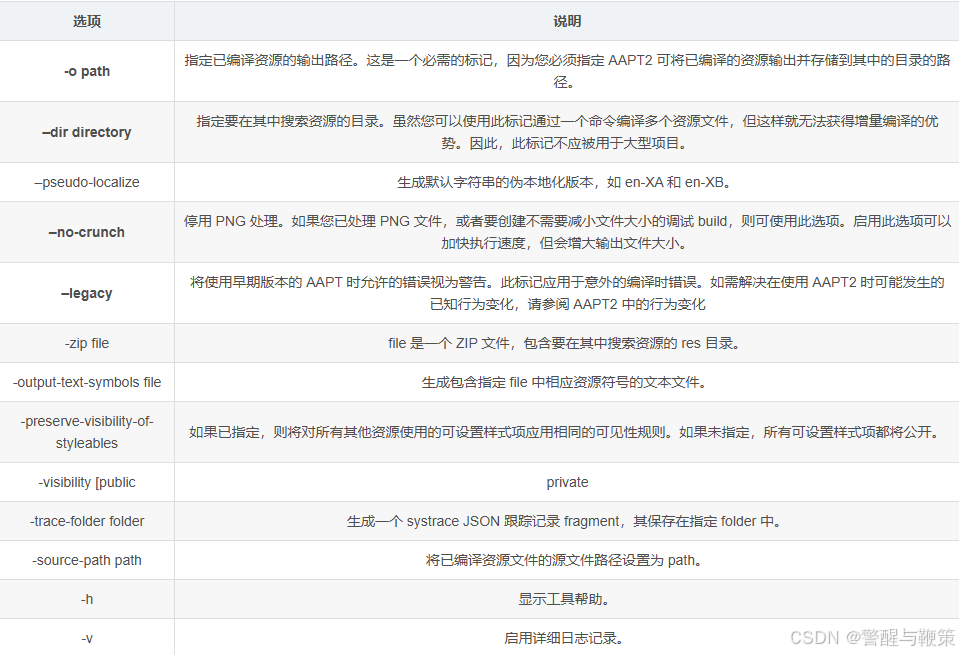Select the -v option cell

[x=87, y=638]
